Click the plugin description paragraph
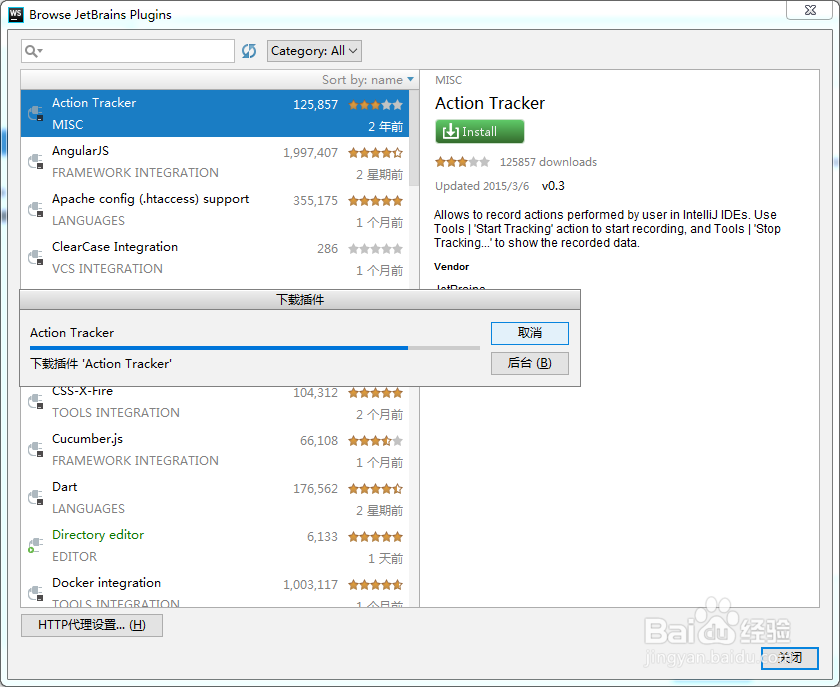Screen dimensions: 840x687 (x=607, y=229)
